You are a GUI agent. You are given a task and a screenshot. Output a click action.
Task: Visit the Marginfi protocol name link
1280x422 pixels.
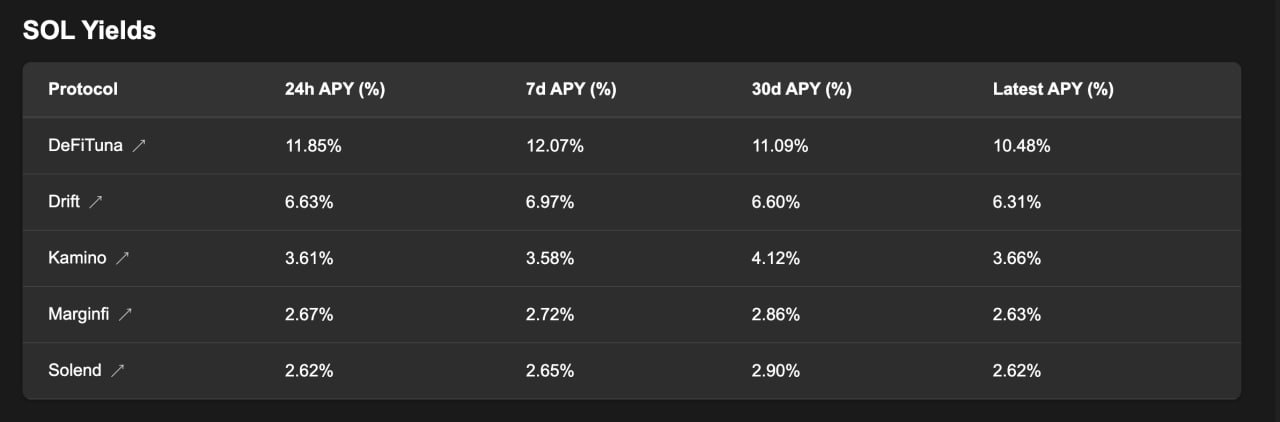(78, 314)
